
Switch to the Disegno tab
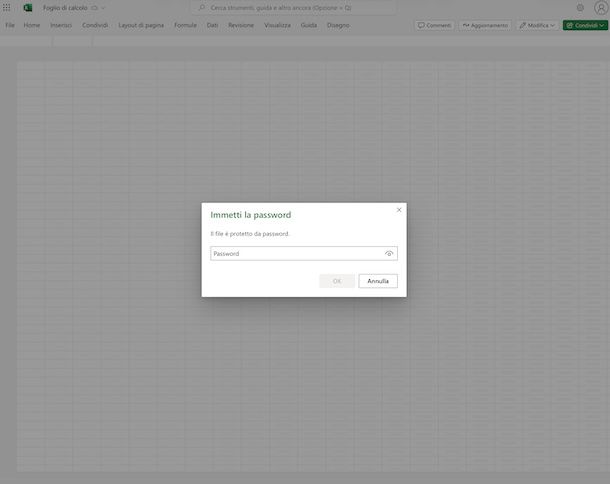click(x=338, y=25)
